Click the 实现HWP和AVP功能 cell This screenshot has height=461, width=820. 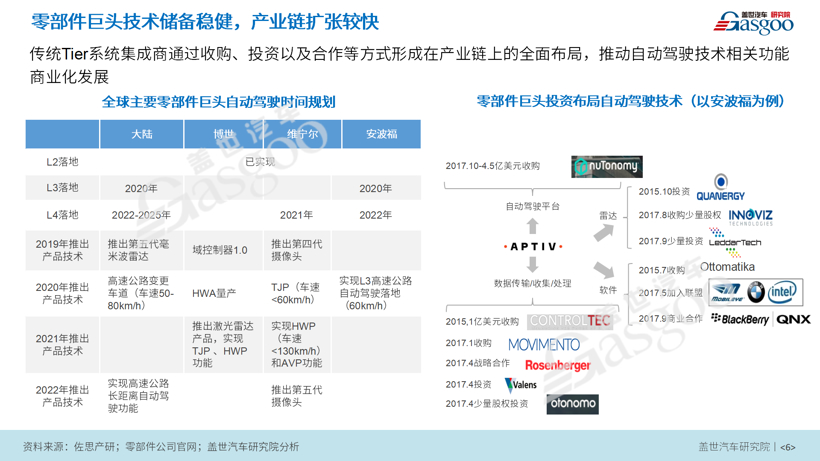(x=297, y=344)
